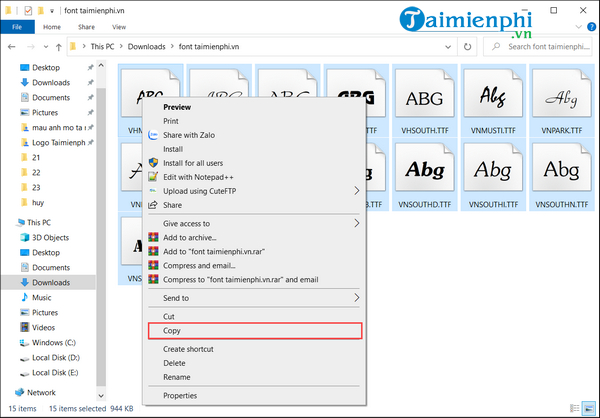Click Rename in the context menu
The width and height of the screenshot is (600, 418).
click(254, 377)
